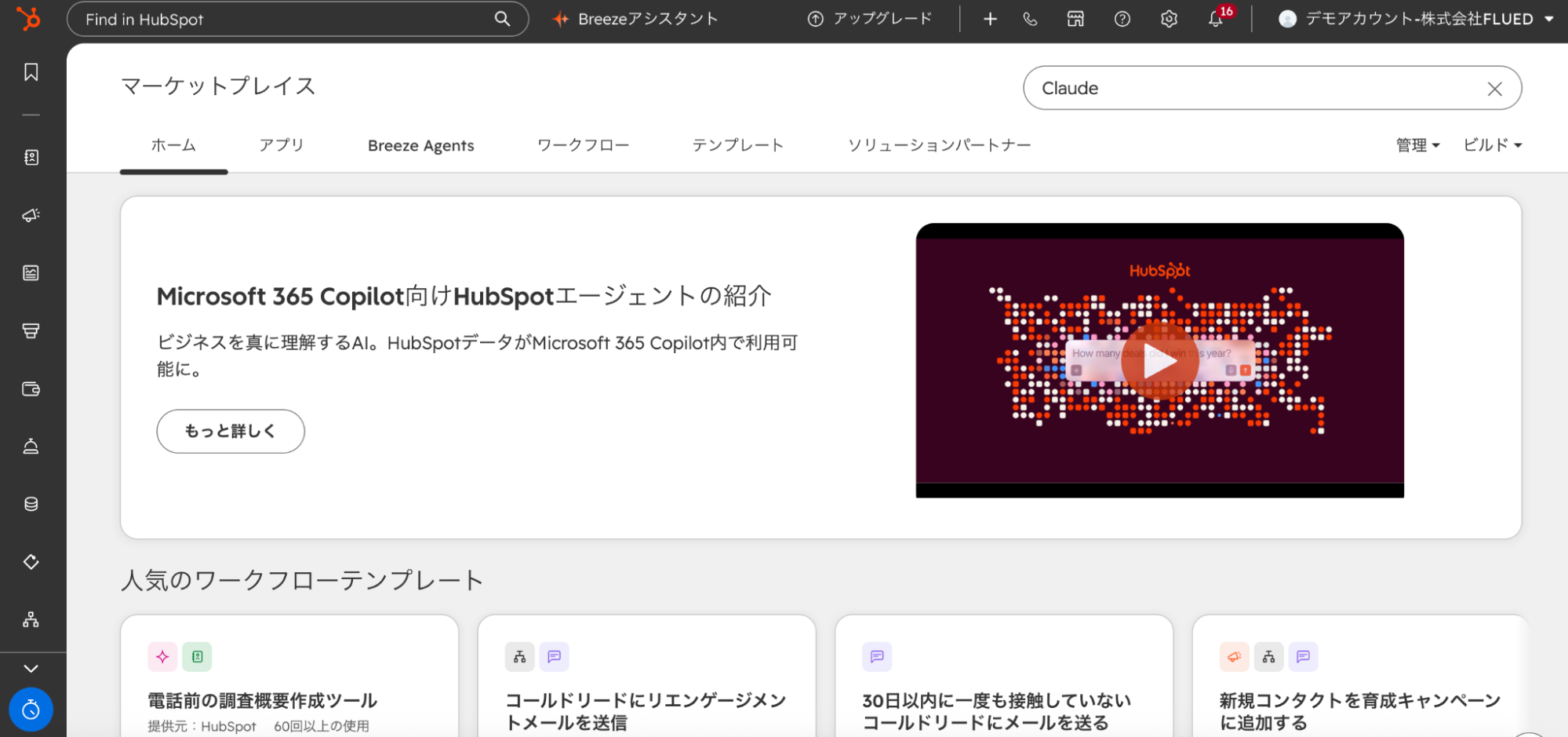Open the bookmarks icon in sidebar

pyautogui.click(x=31, y=72)
